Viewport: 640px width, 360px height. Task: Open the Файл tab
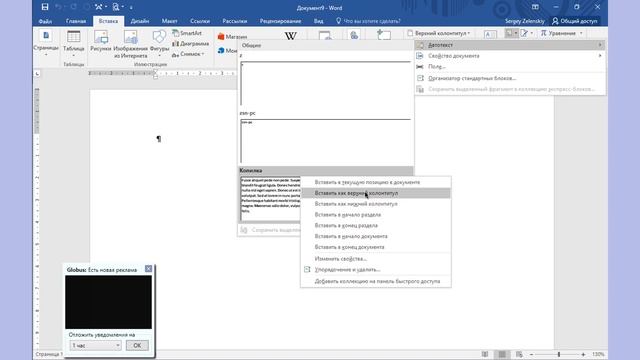tap(45, 21)
